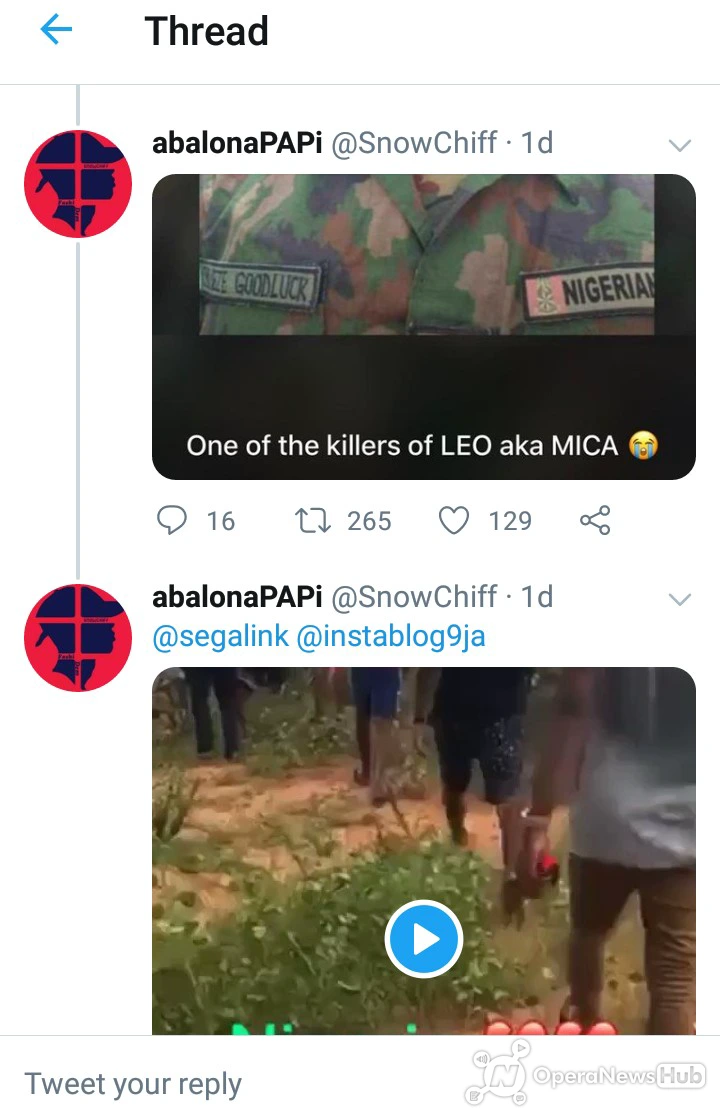Like the first tweet heart icon
The image size is (720, 1117).
coord(454,520)
